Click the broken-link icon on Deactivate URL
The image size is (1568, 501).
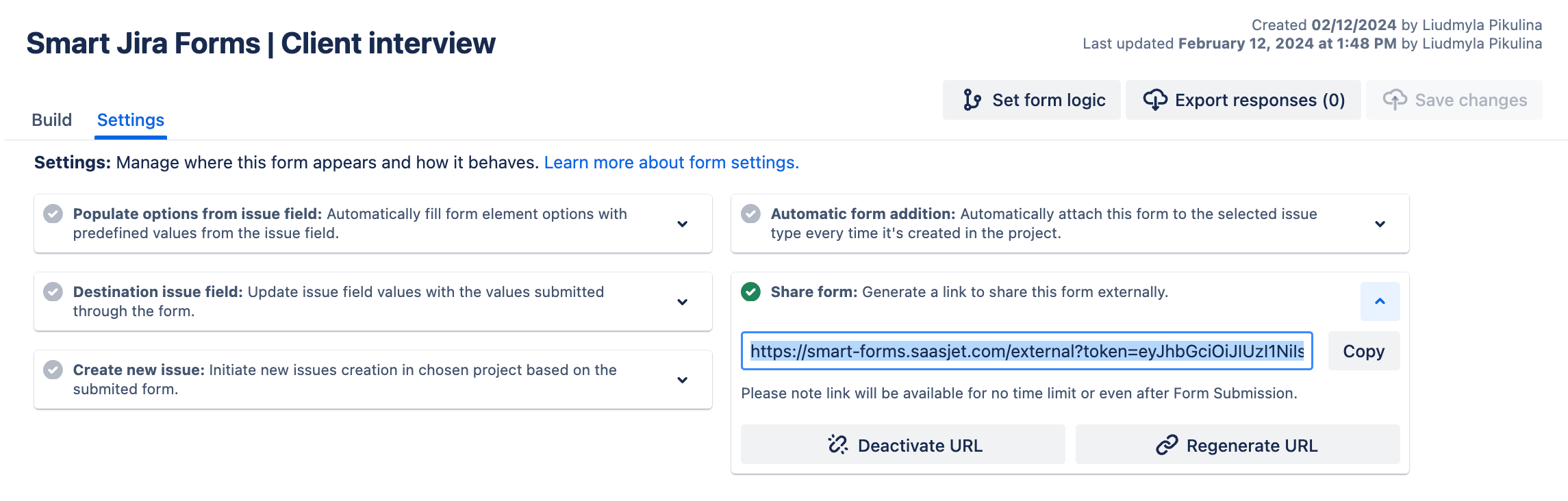838,445
